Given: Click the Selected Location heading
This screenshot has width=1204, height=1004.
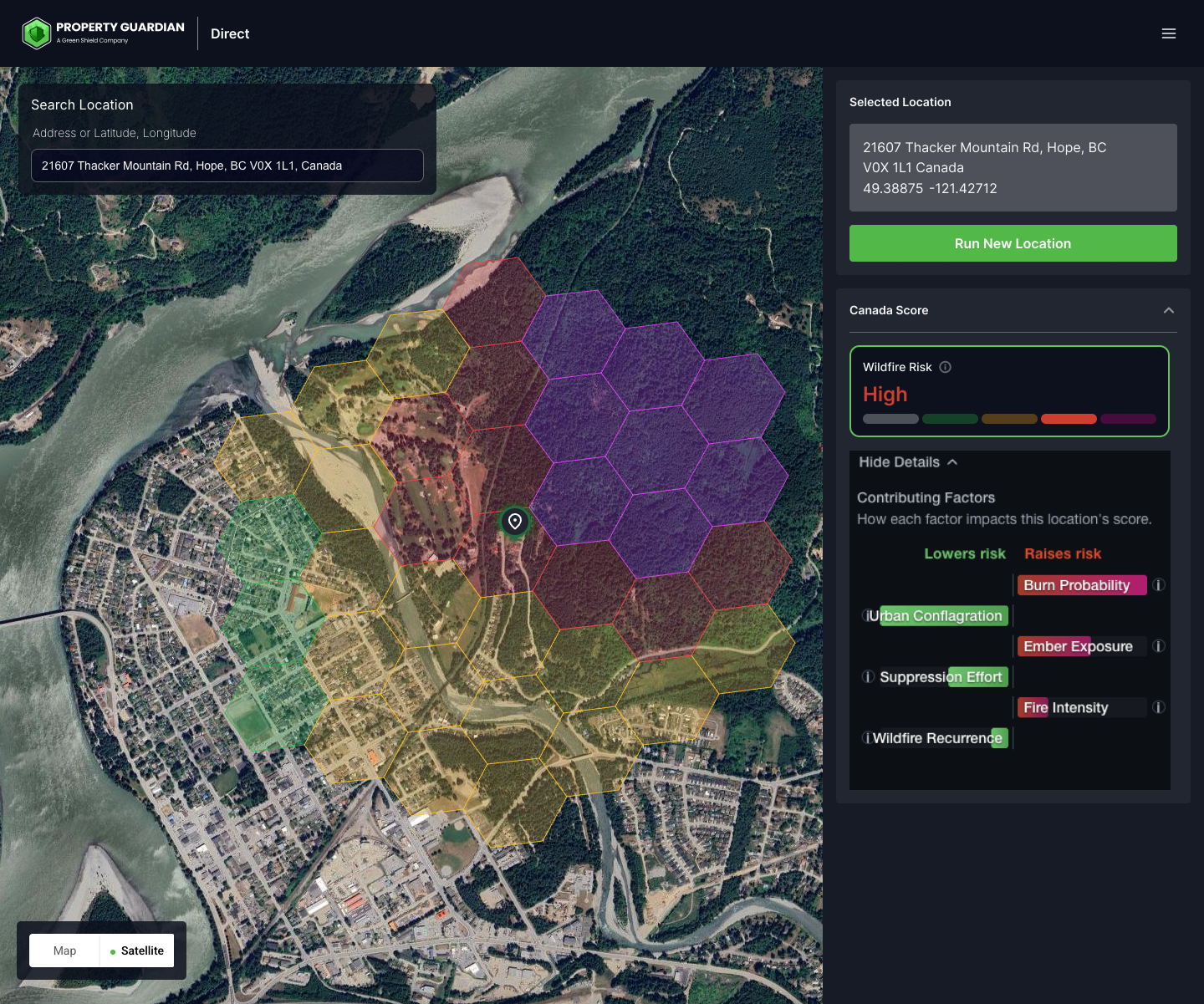Looking at the screenshot, I should pos(900,102).
